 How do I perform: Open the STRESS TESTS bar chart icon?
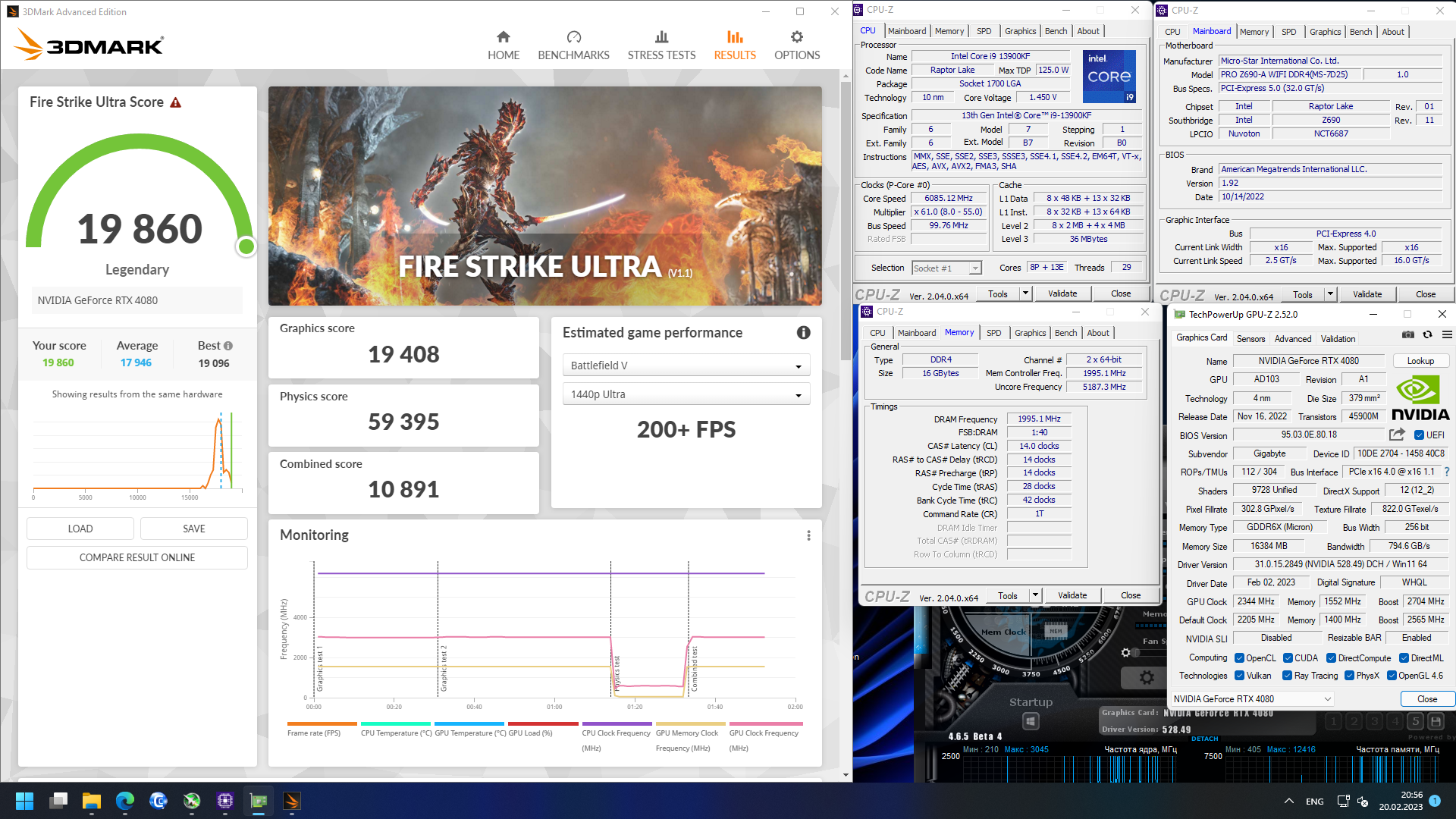click(661, 36)
